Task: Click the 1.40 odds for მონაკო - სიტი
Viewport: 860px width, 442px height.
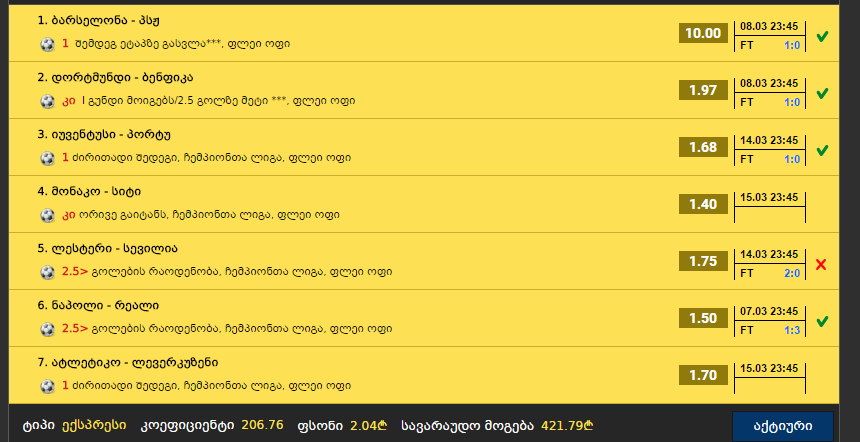Action: coord(703,204)
